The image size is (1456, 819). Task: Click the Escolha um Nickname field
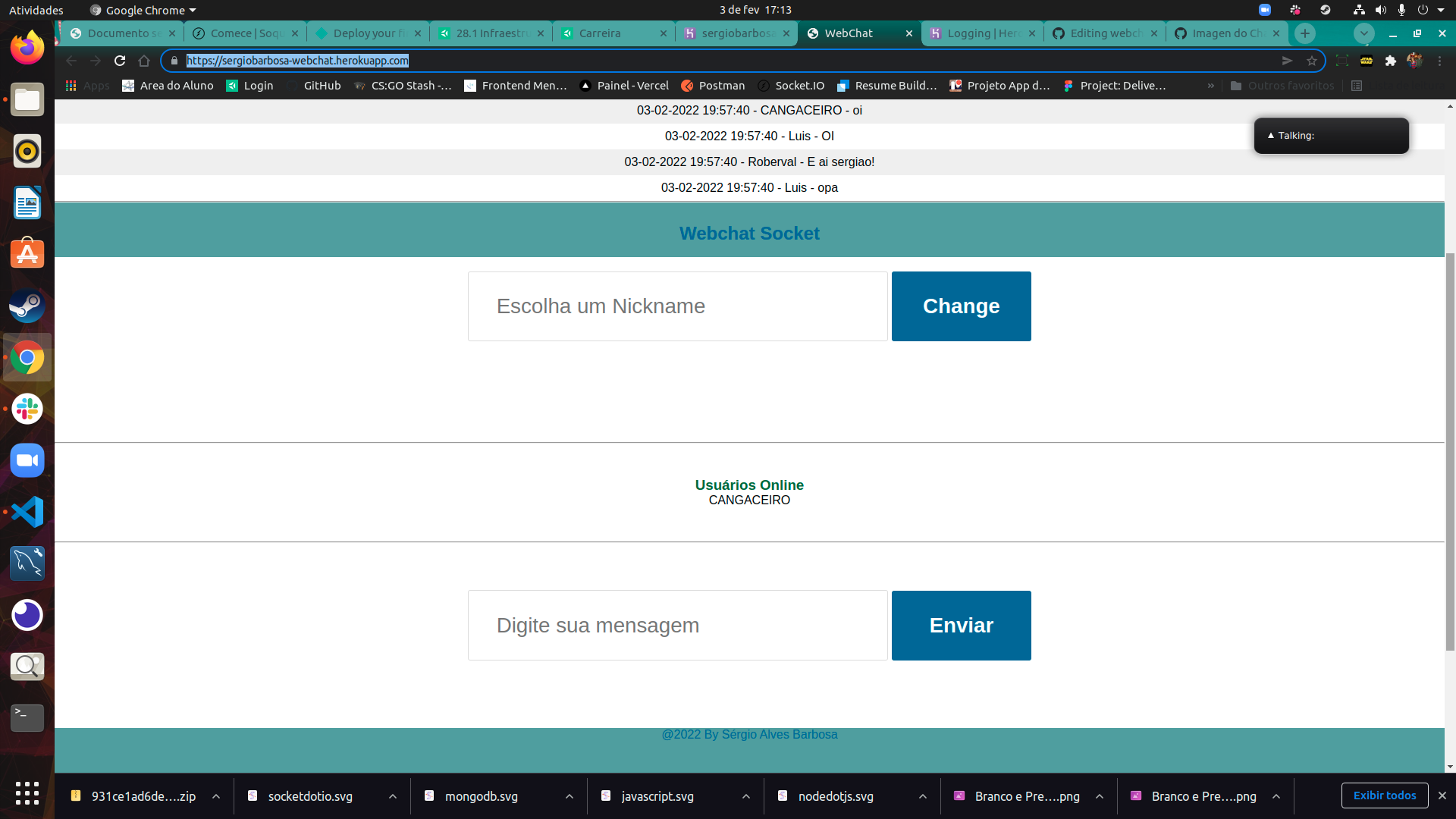(x=677, y=306)
